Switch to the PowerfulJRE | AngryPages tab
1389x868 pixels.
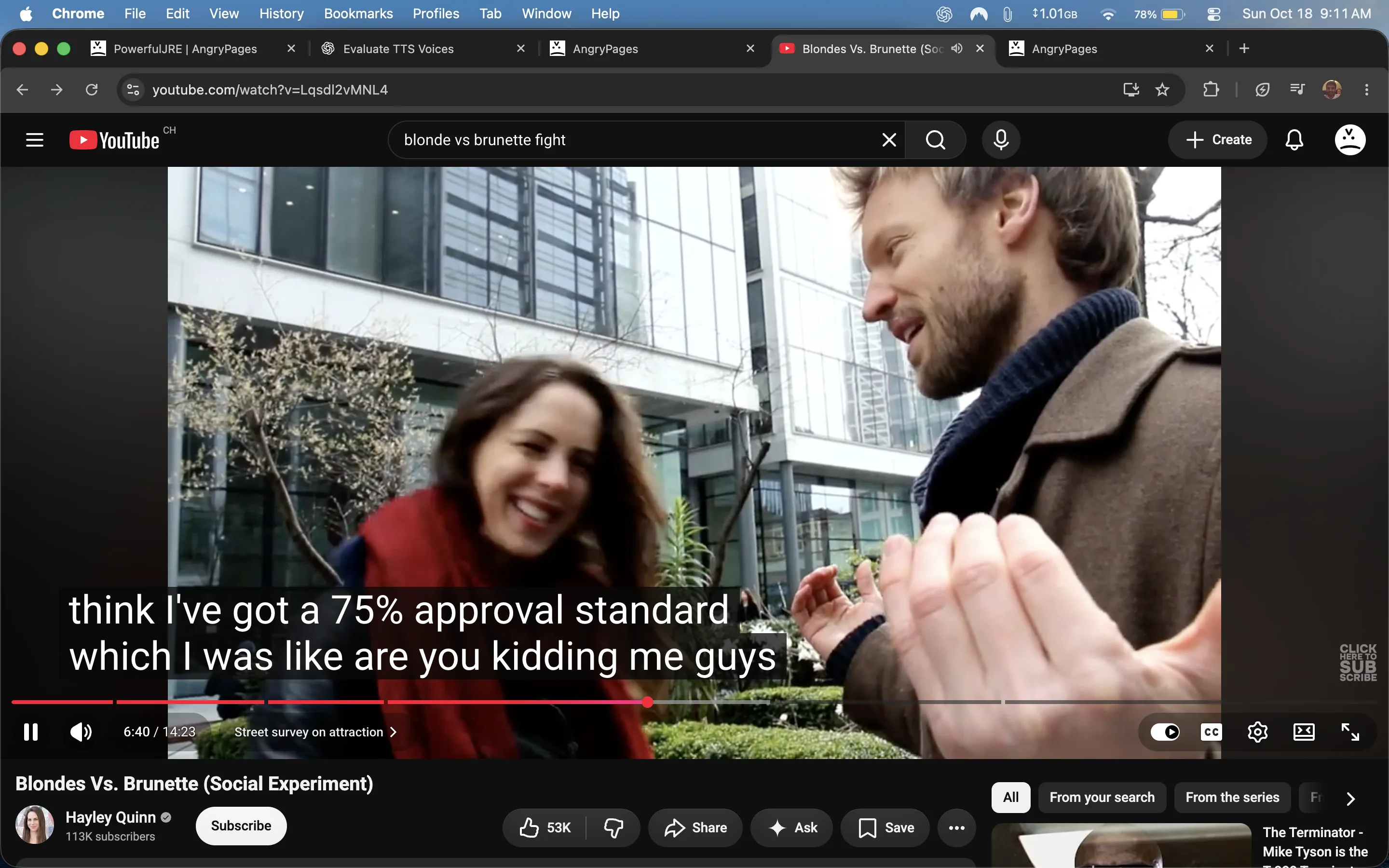tap(194, 49)
